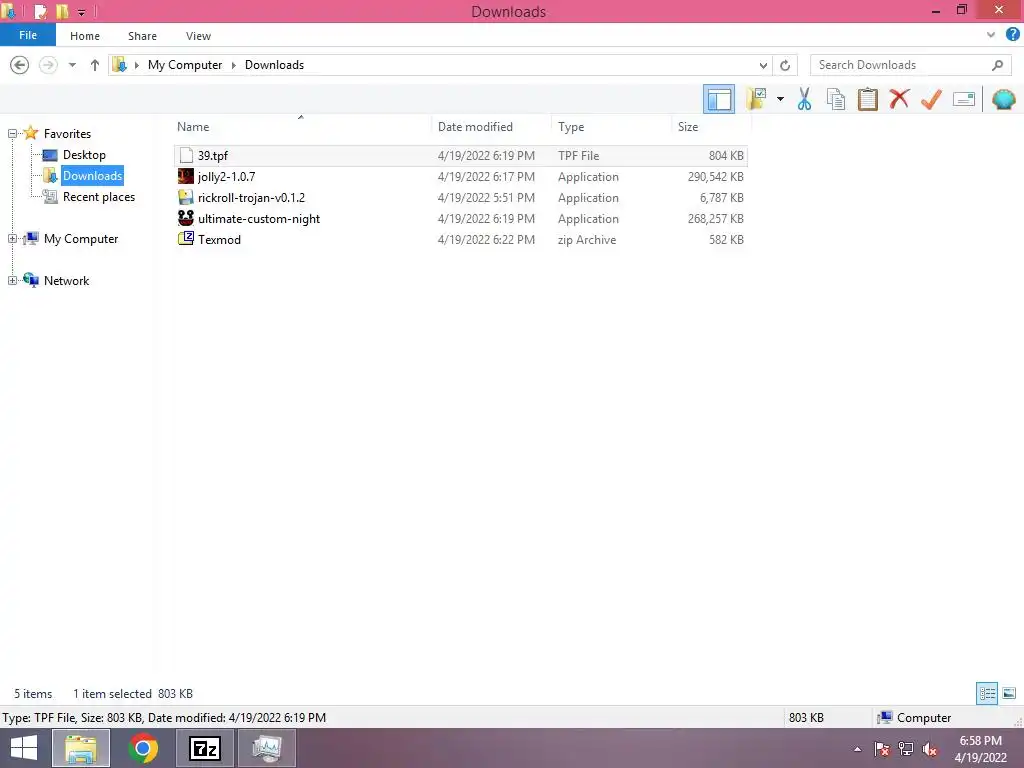Image resolution: width=1024 pixels, height=768 pixels.
Task: Click the ultimate-custom-night bear icon
Action: coord(185,217)
